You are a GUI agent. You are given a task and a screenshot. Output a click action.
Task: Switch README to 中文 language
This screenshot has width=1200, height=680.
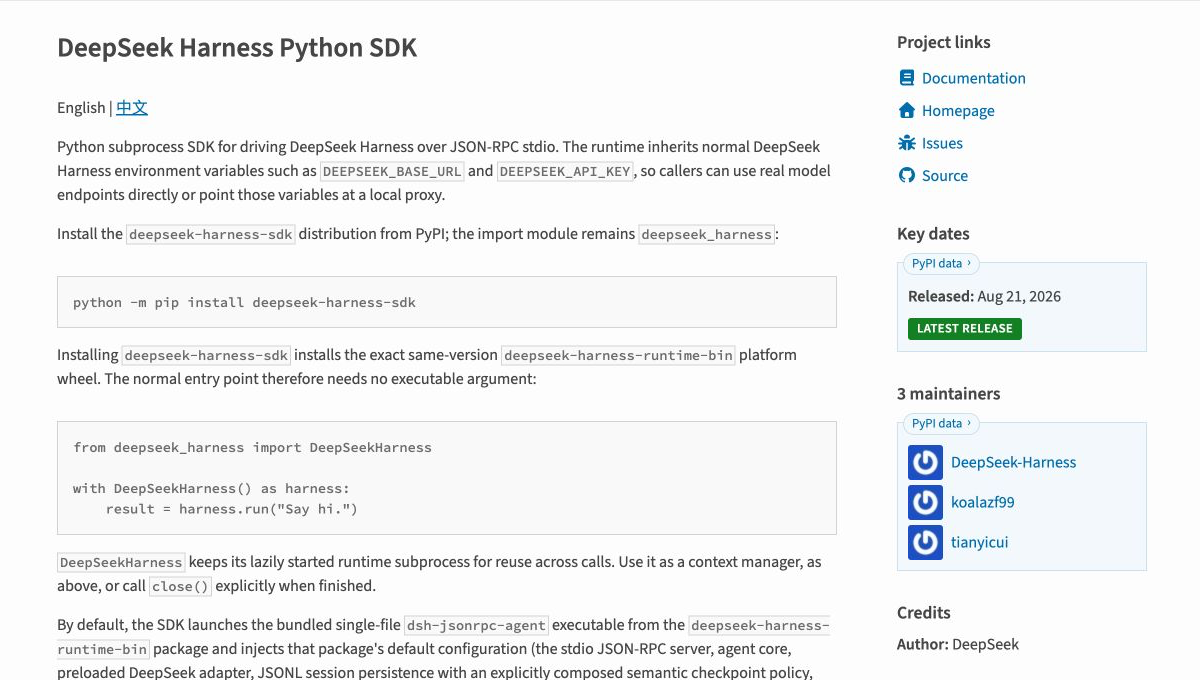click(132, 108)
